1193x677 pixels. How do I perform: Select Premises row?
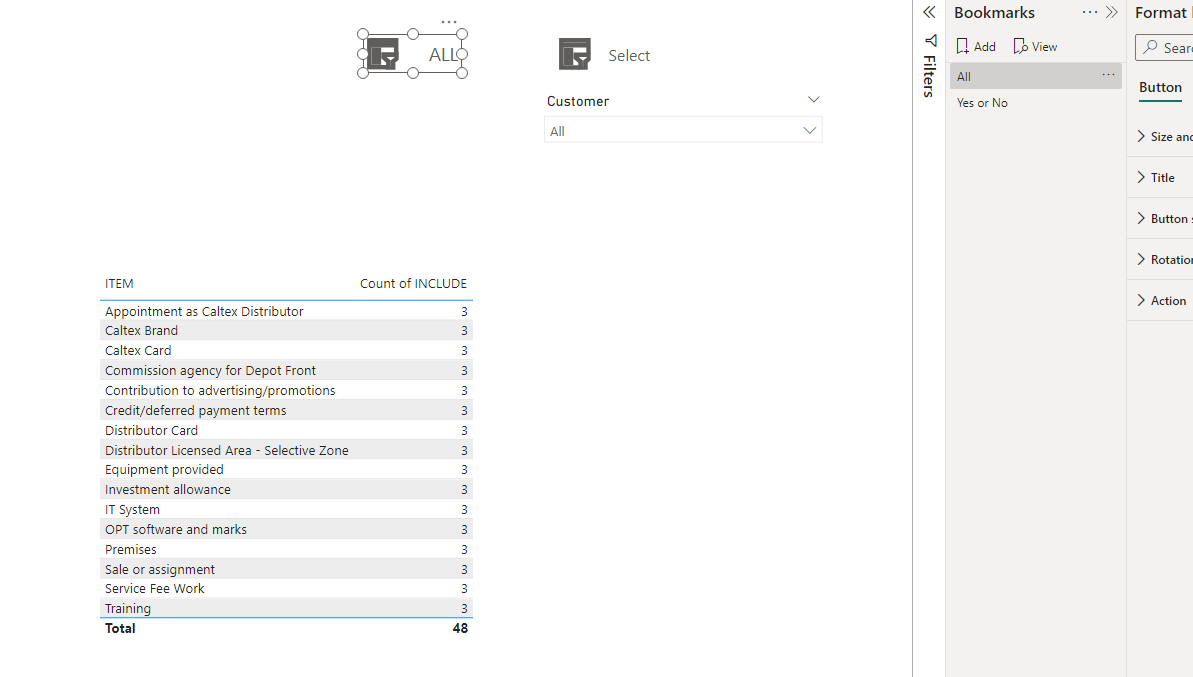tap(286, 549)
